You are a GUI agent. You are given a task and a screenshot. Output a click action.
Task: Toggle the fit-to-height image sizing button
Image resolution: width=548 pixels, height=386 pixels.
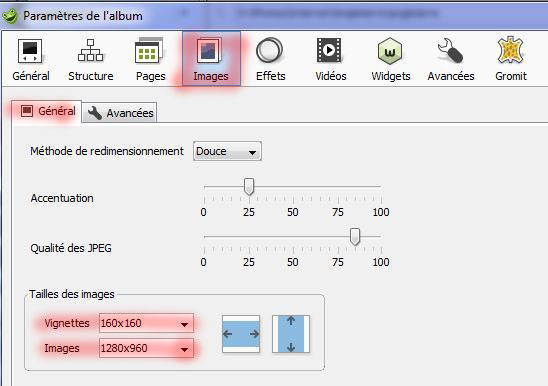click(x=291, y=334)
